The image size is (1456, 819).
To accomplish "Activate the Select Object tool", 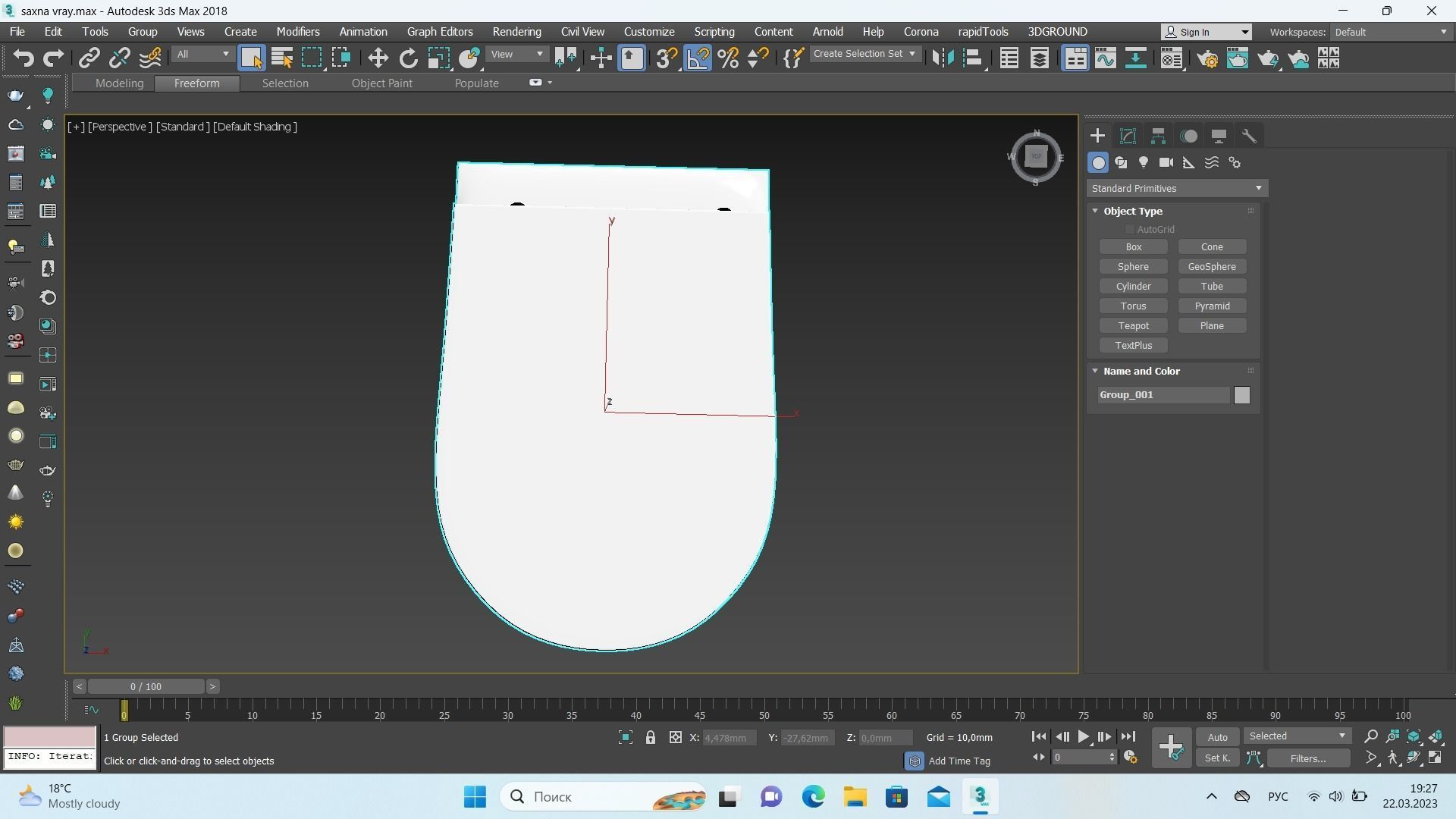I will 251,58.
